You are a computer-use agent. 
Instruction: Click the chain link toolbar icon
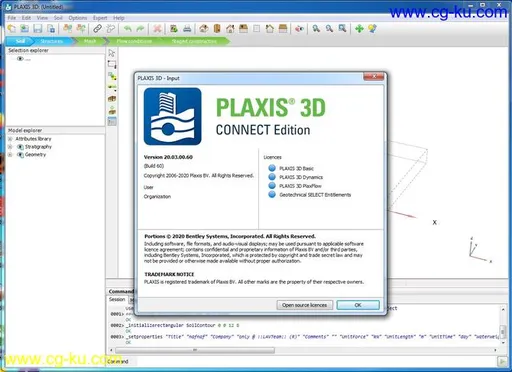(x=97, y=29)
